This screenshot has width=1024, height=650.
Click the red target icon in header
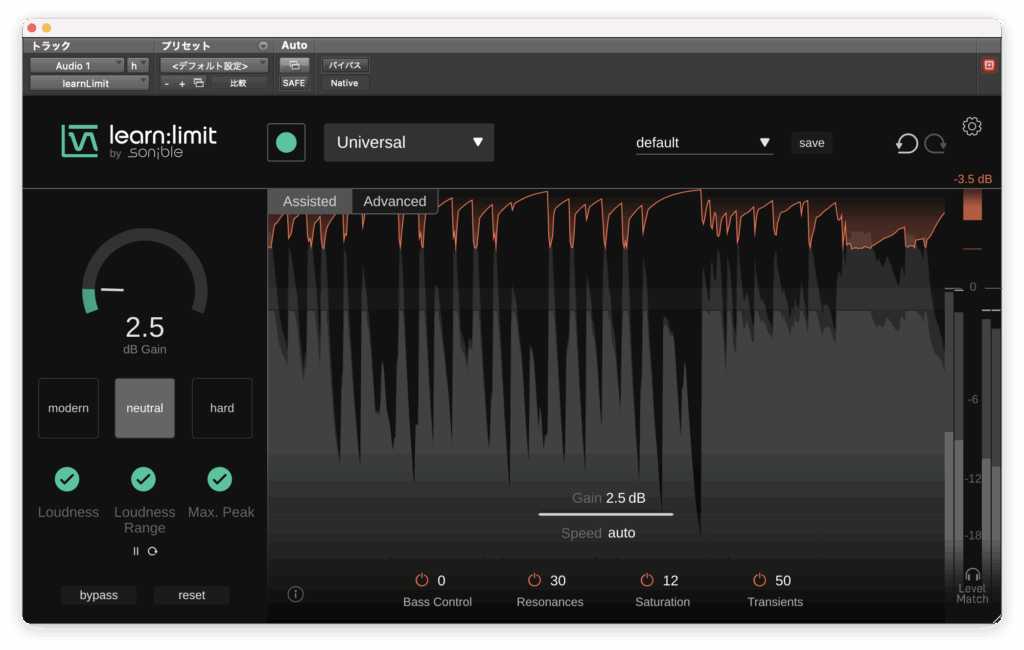coord(989,65)
